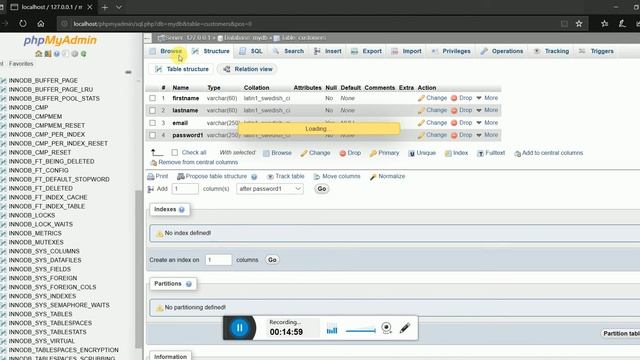Switch to Relation view sub-tab
This screenshot has height=360, width=640.
(248, 69)
